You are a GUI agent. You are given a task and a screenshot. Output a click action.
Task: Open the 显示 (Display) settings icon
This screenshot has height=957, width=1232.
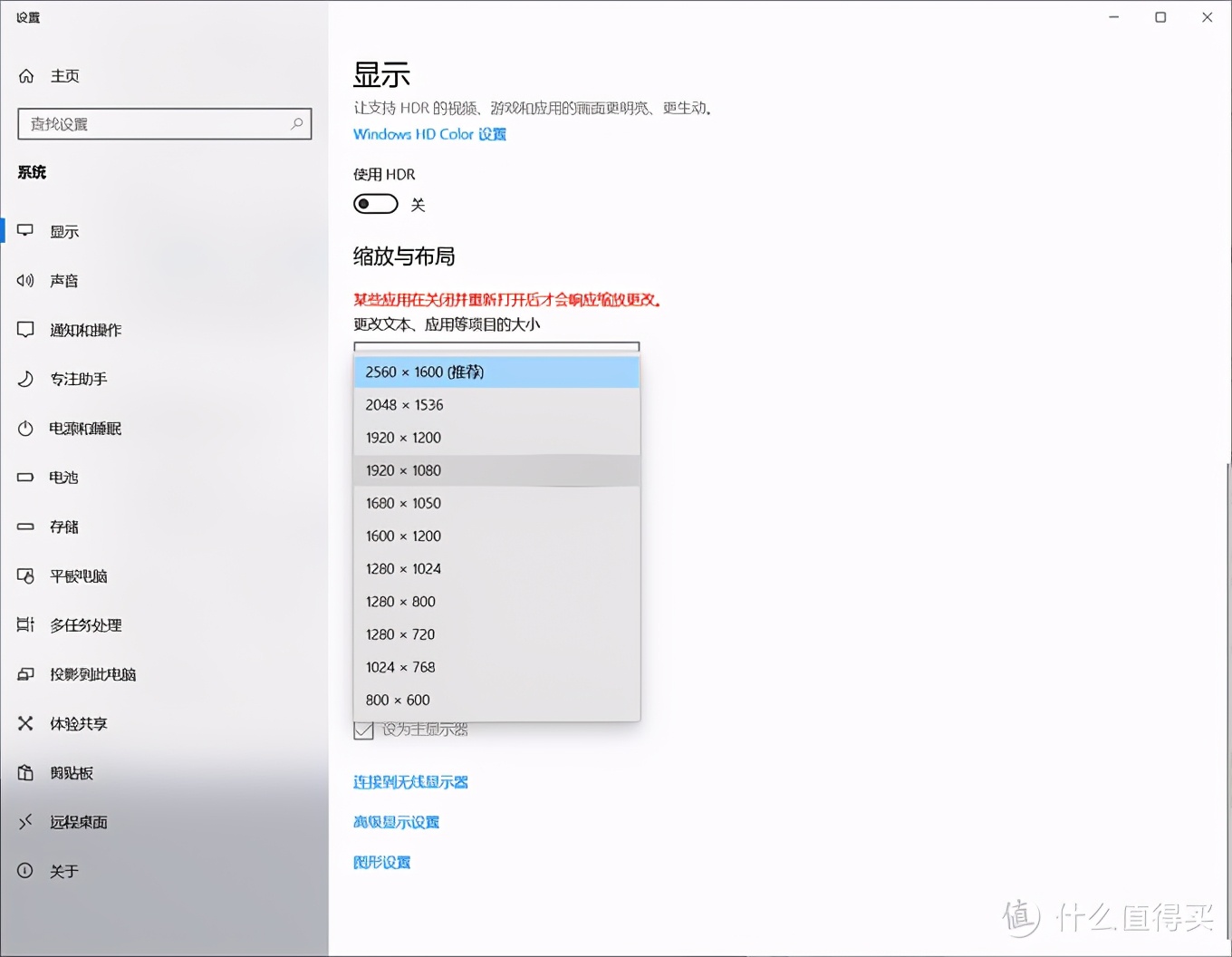click(x=25, y=230)
